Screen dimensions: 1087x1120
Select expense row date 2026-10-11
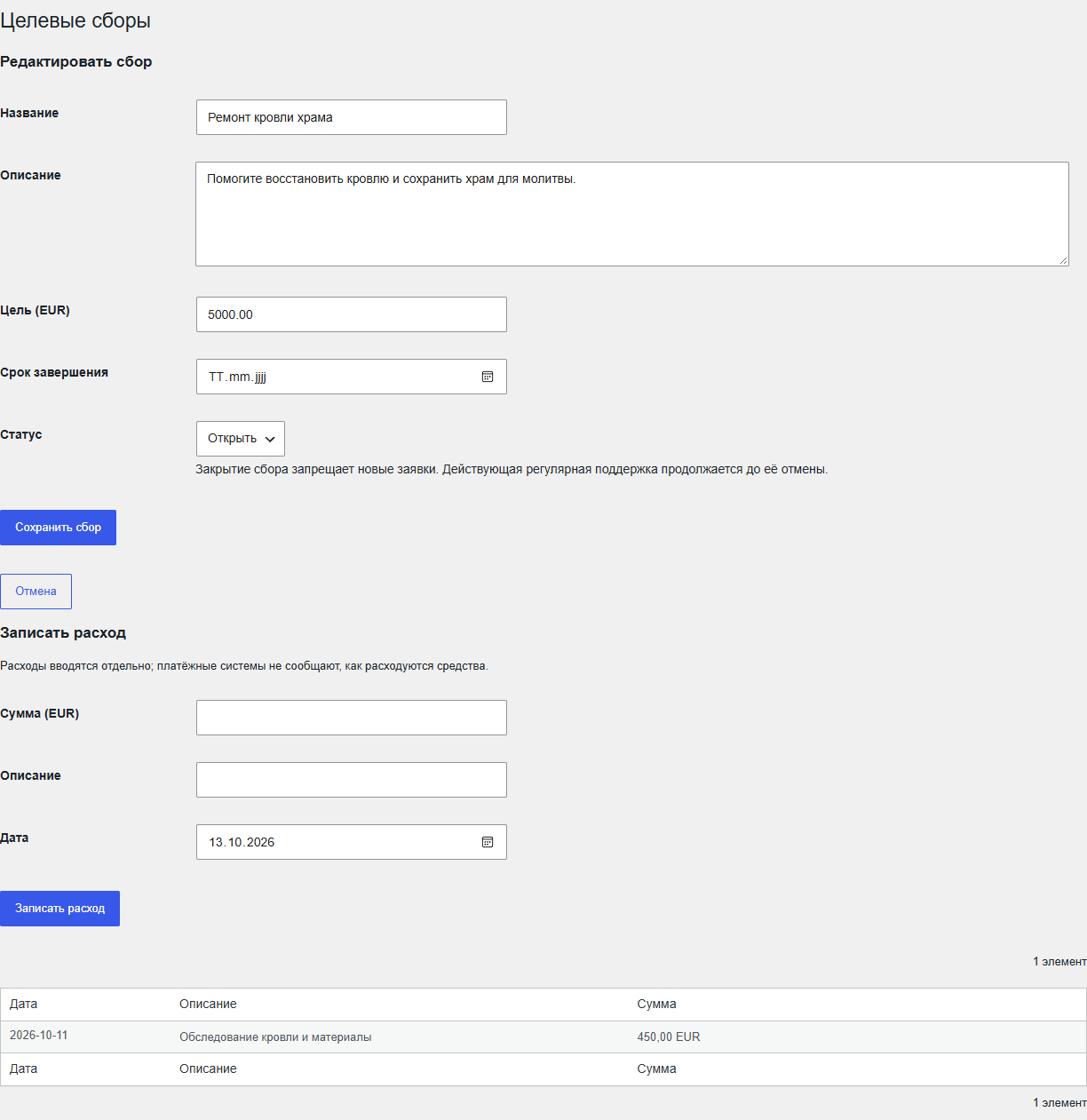39,1036
